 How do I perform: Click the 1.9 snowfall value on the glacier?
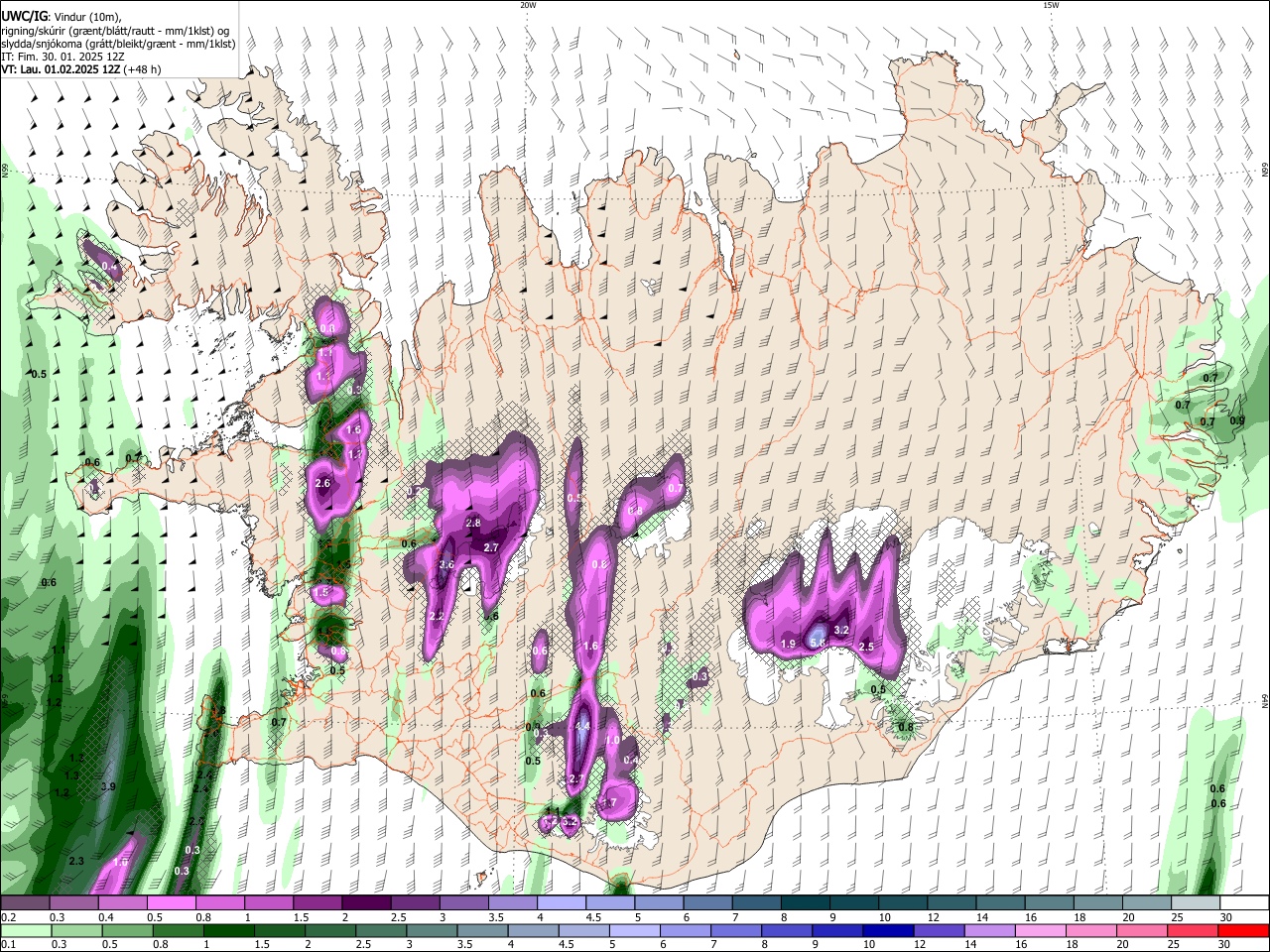point(789,645)
